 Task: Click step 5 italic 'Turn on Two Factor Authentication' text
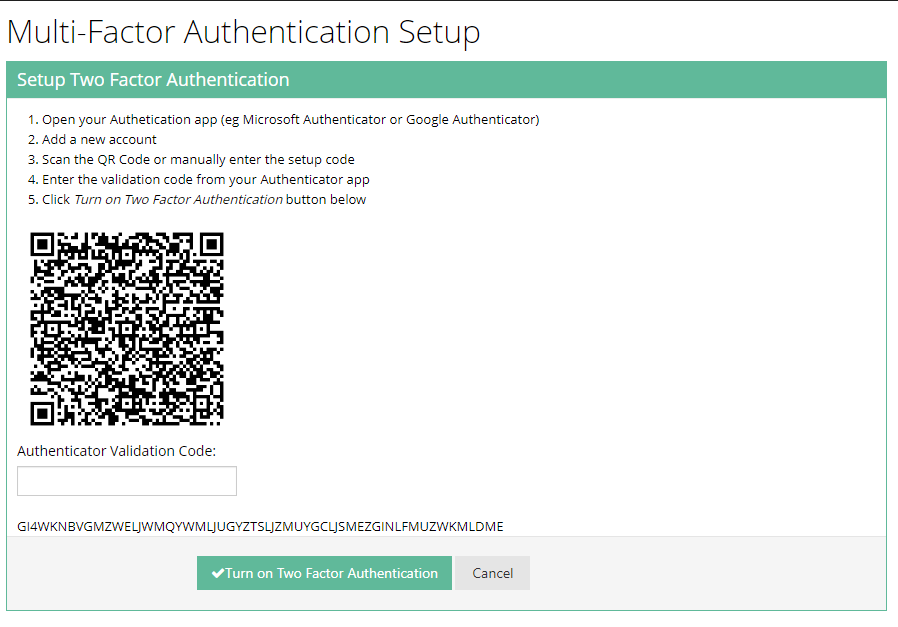coord(178,200)
